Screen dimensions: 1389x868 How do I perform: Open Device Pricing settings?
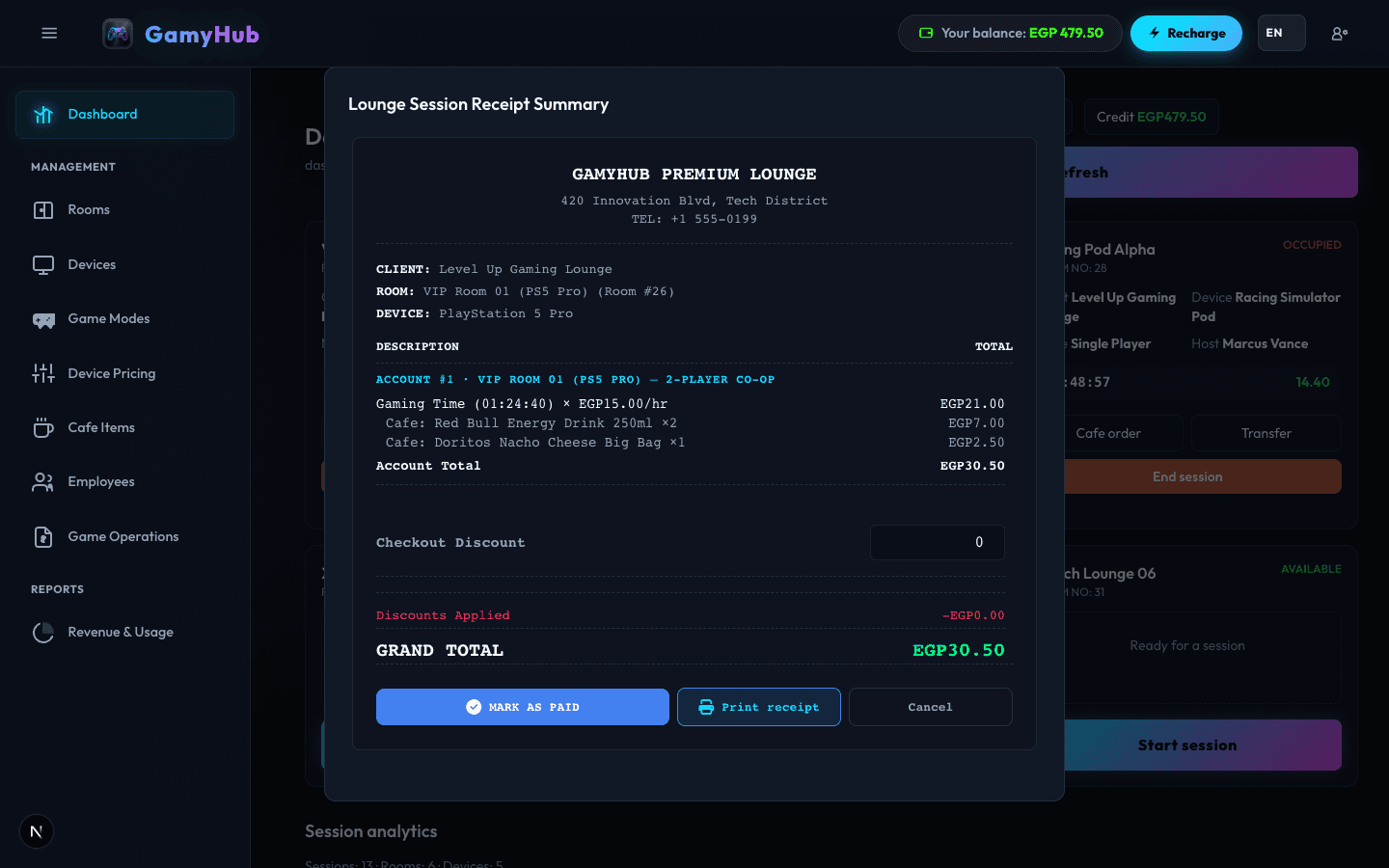(124, 373)
